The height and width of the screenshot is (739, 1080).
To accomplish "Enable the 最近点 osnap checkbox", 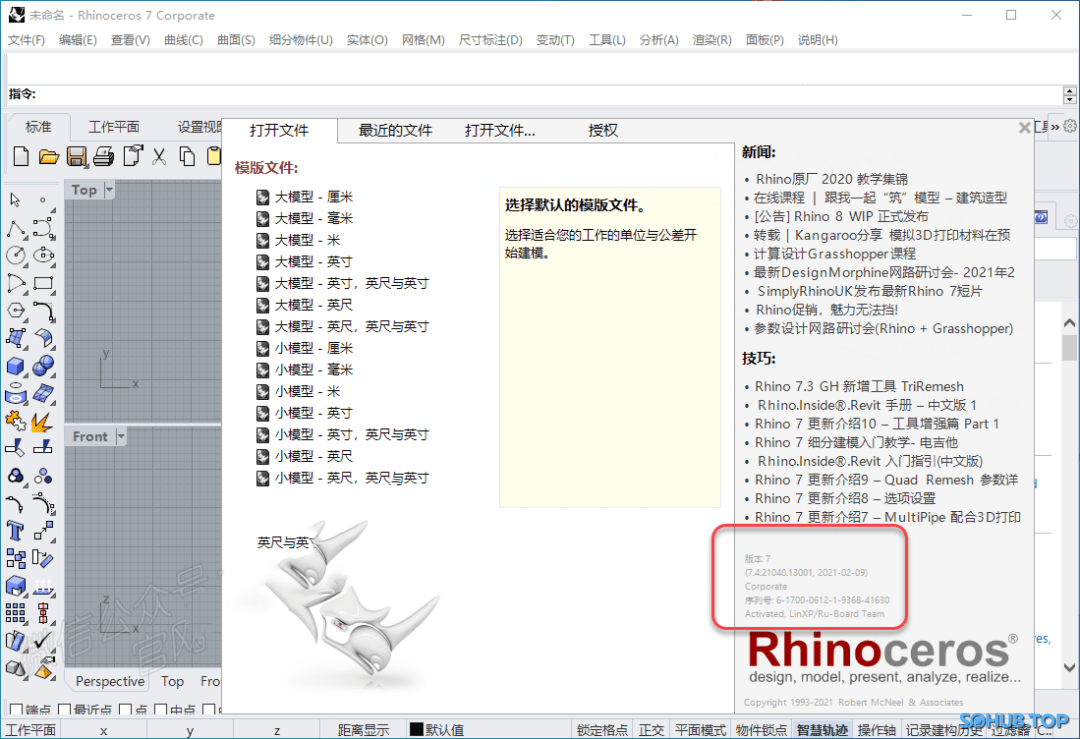I will tap(65, 709).
